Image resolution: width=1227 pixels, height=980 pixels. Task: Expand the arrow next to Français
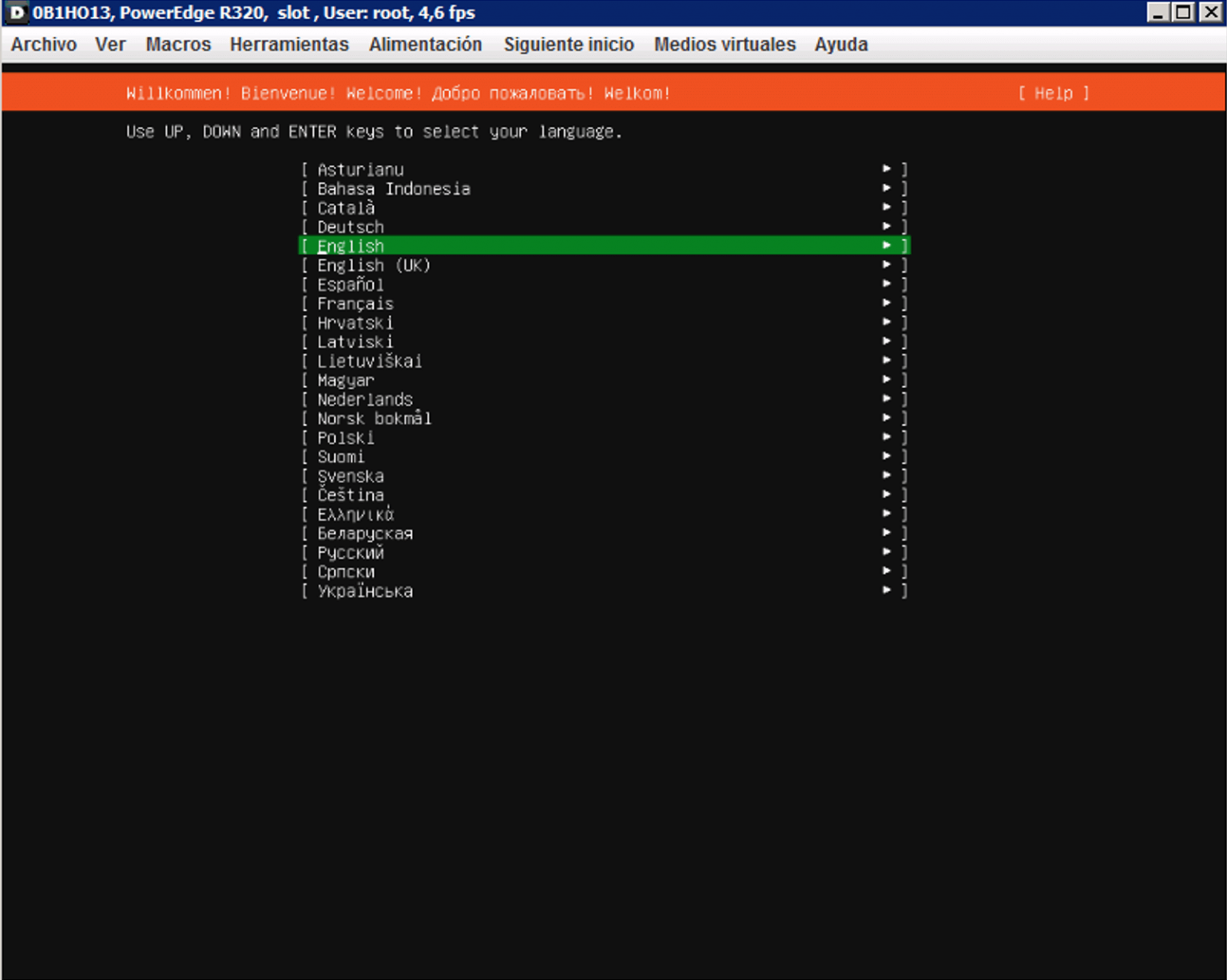[x=887, y=303]
